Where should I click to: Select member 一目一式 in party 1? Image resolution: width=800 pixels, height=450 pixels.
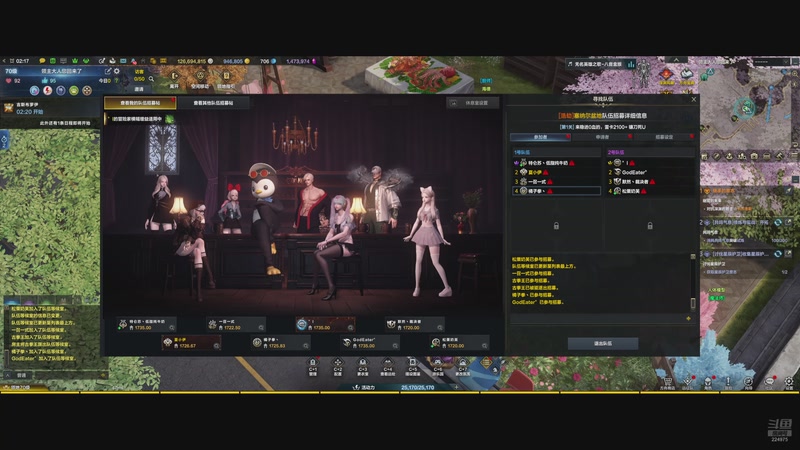pyautogui.click(x=556, y=181)
